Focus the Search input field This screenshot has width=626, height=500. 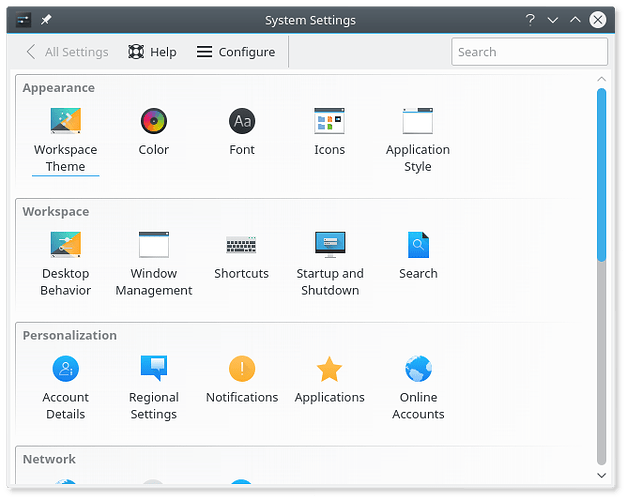tap(529, 52)
